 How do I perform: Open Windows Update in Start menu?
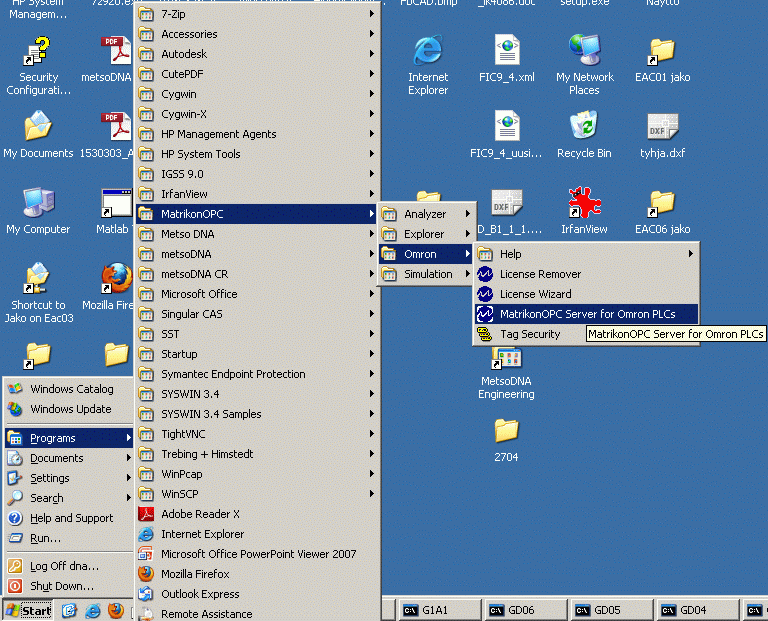[69, 409]
